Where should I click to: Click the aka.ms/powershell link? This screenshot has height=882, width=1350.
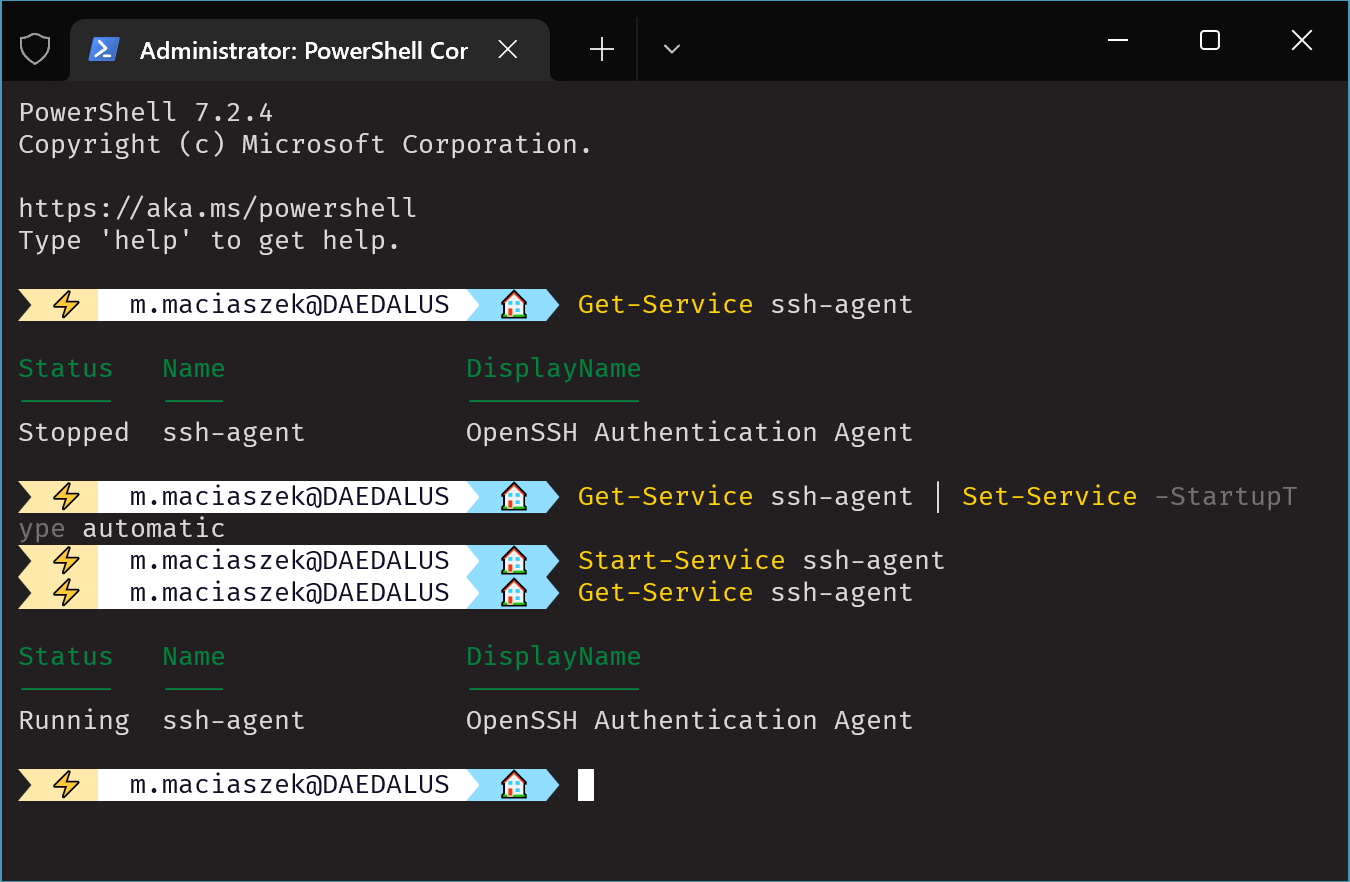pos(216,207)
